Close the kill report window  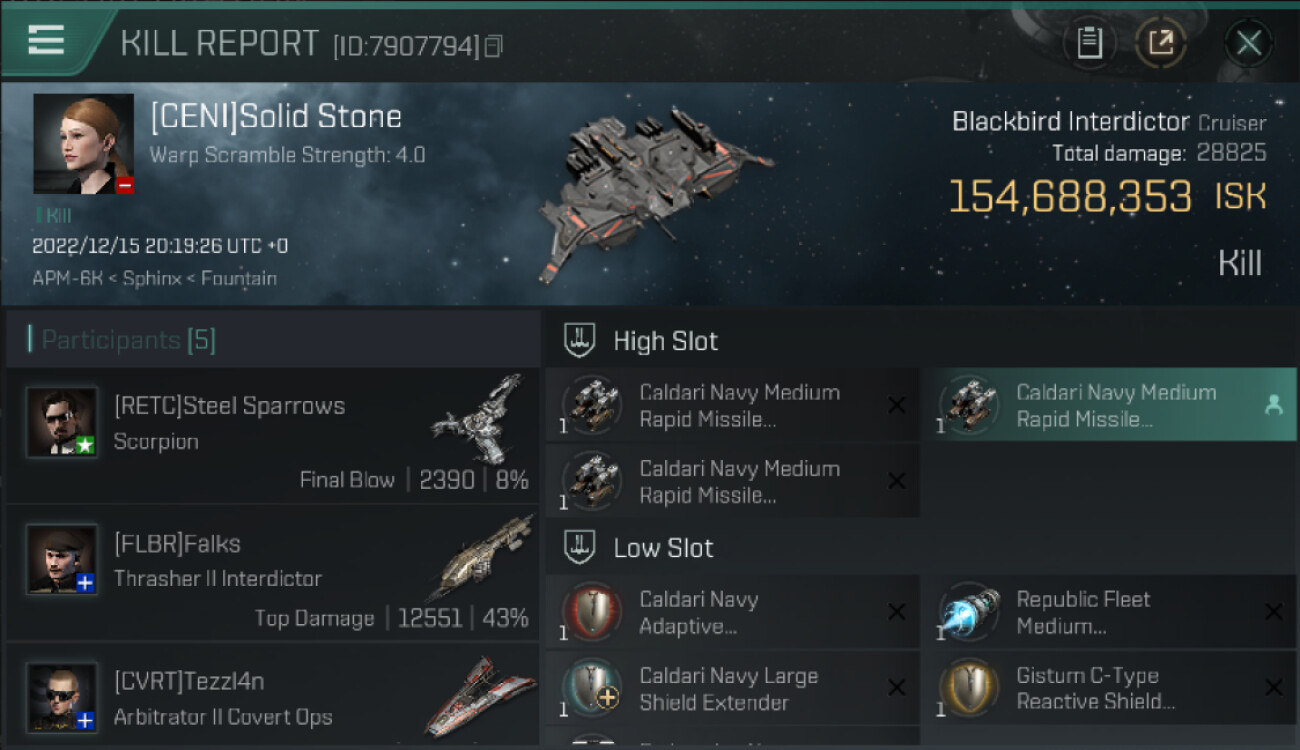pyautogui.click(x=1248, y=43)
